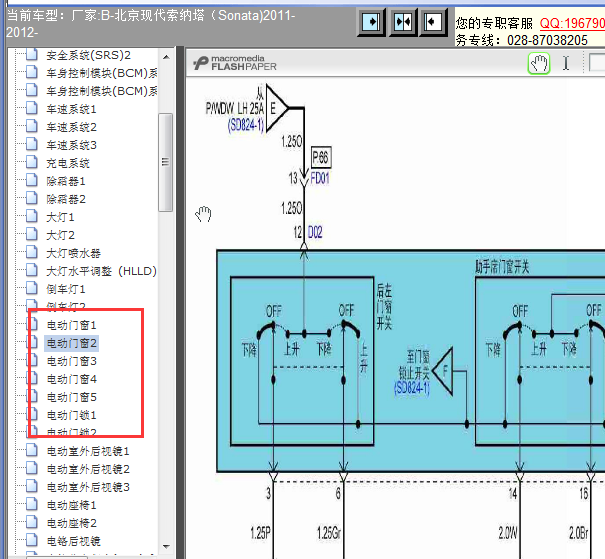Click the FlashPaper toolbar input field
Screen dimensions: 605x559
597,62
